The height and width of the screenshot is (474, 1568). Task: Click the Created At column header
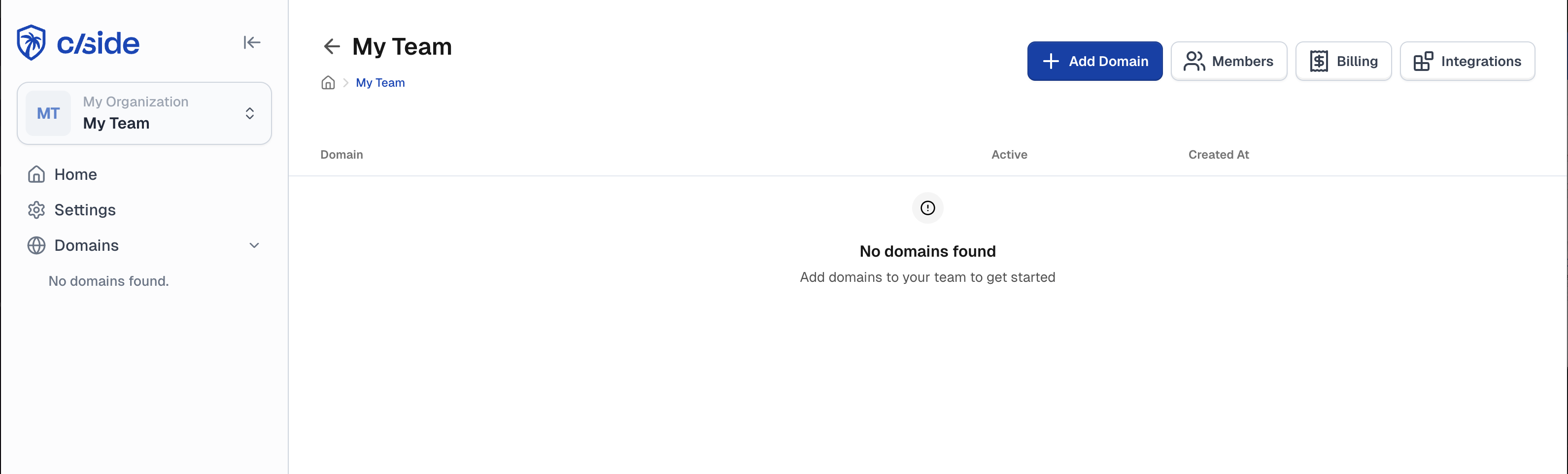[1218, 155]
